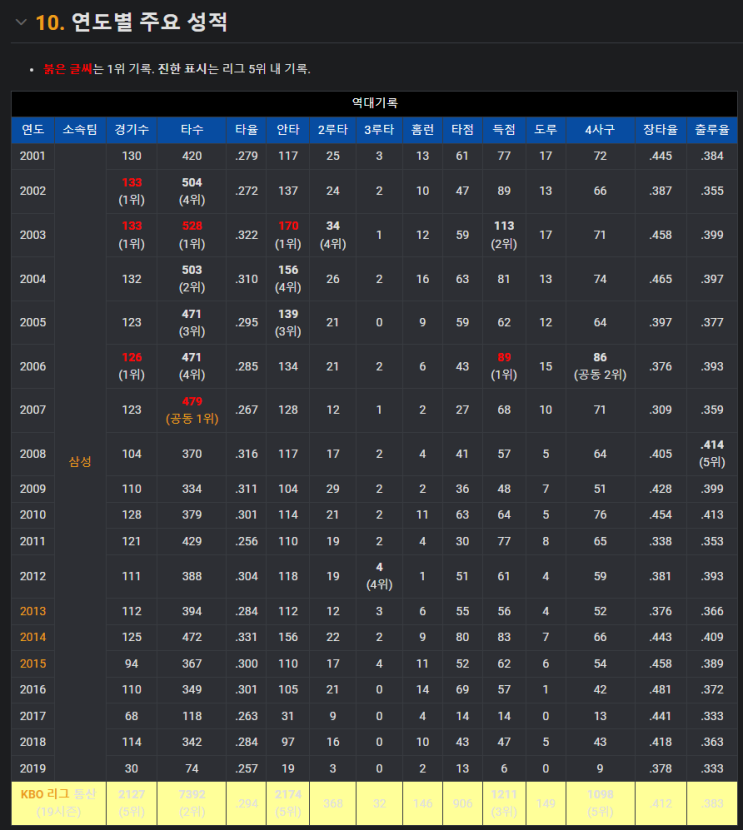Select the 2001 year cell
The height and width of the screenshot is (830, 743).
click(x=33, y=156)
